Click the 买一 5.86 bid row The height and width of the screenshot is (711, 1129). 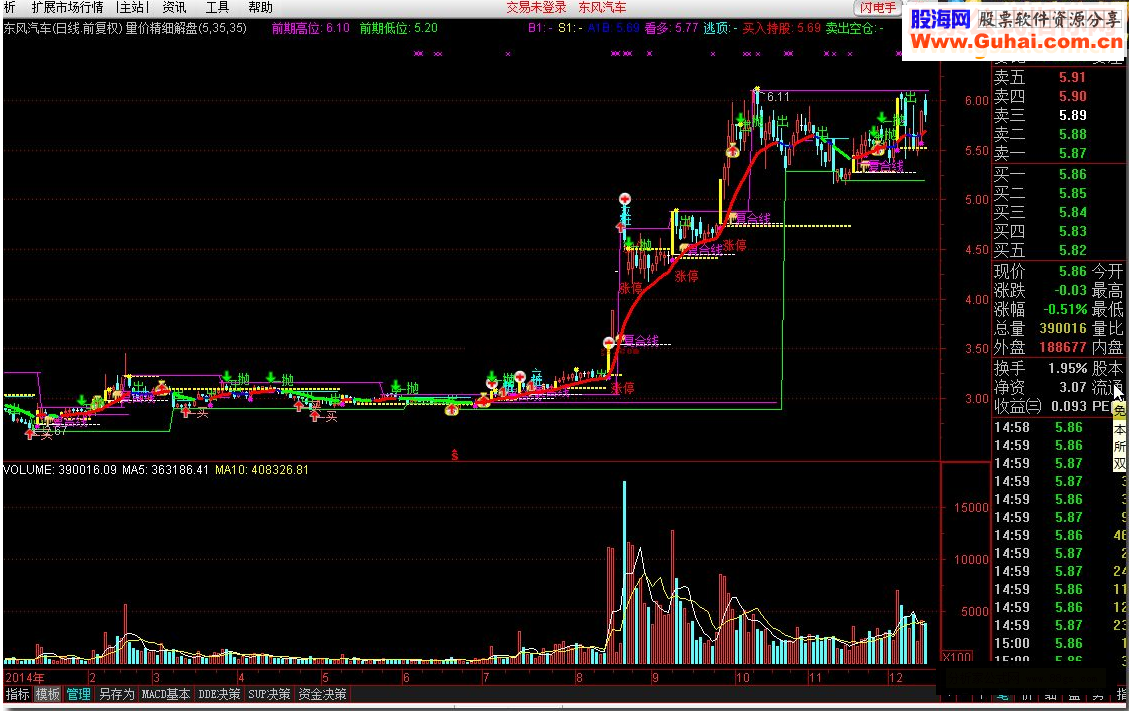[1040, 174]
